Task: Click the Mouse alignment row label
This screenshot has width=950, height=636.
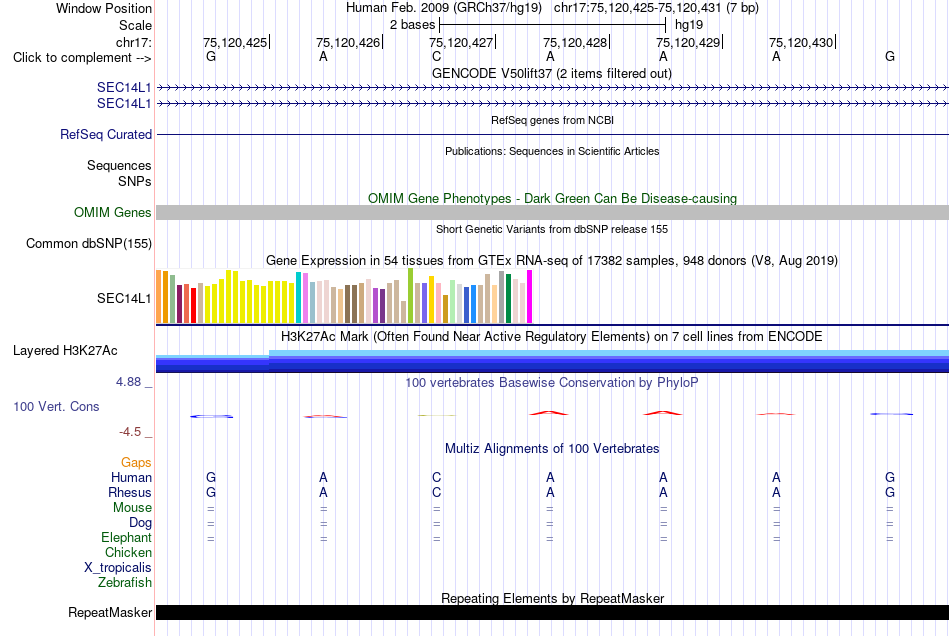Action: pyautogui.click(x=132, y=508)
